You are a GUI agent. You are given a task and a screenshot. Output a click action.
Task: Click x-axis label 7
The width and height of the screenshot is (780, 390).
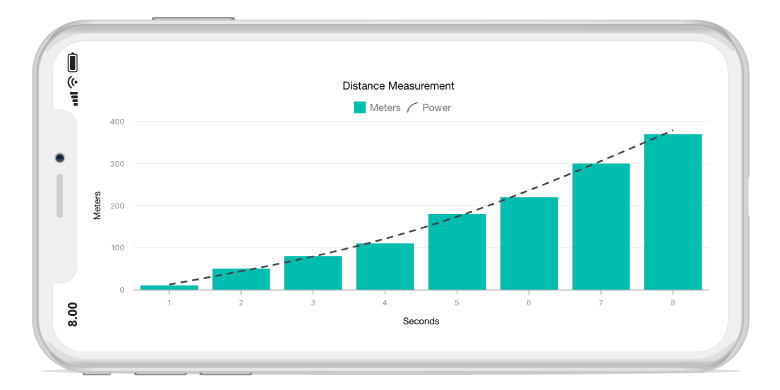pyautogui.click(x=601, y=302)
